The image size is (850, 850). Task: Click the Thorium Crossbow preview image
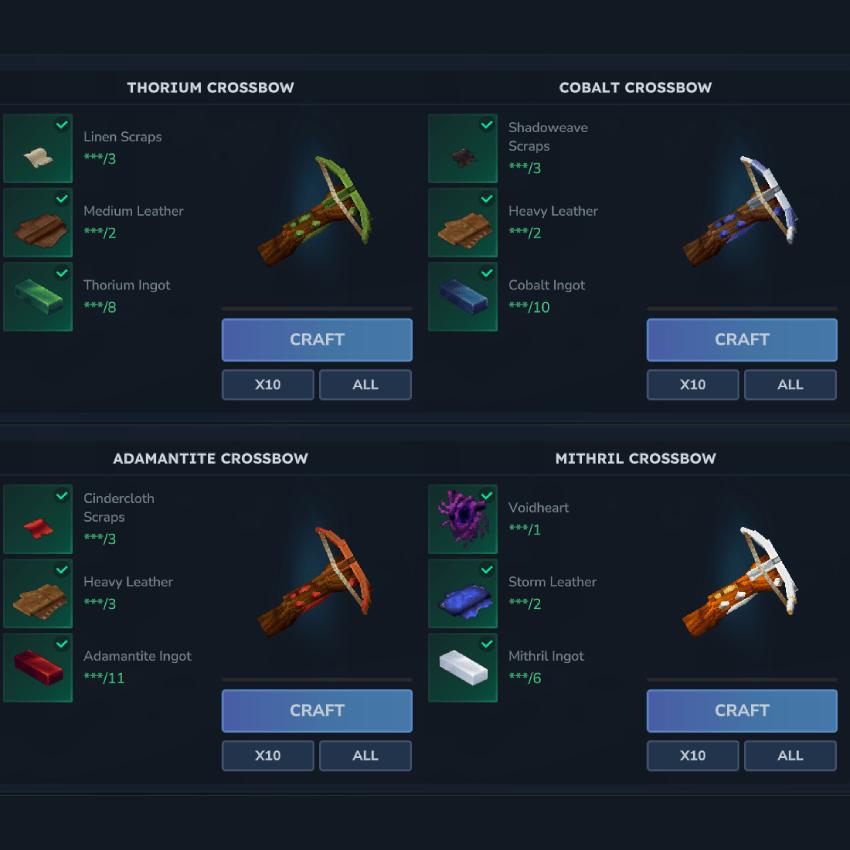click(315, 211)
